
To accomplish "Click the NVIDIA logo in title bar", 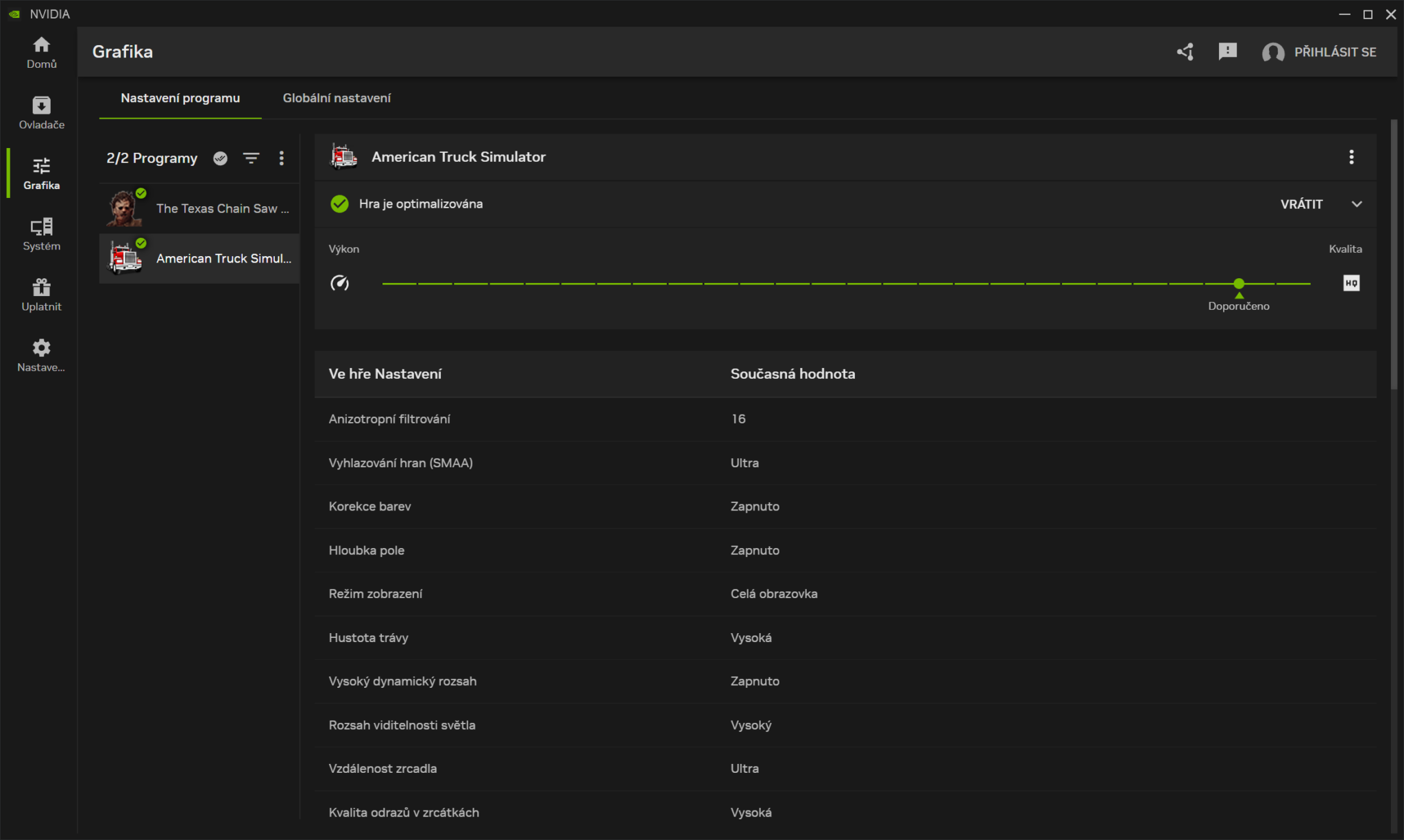I will [x=14, y=14].
